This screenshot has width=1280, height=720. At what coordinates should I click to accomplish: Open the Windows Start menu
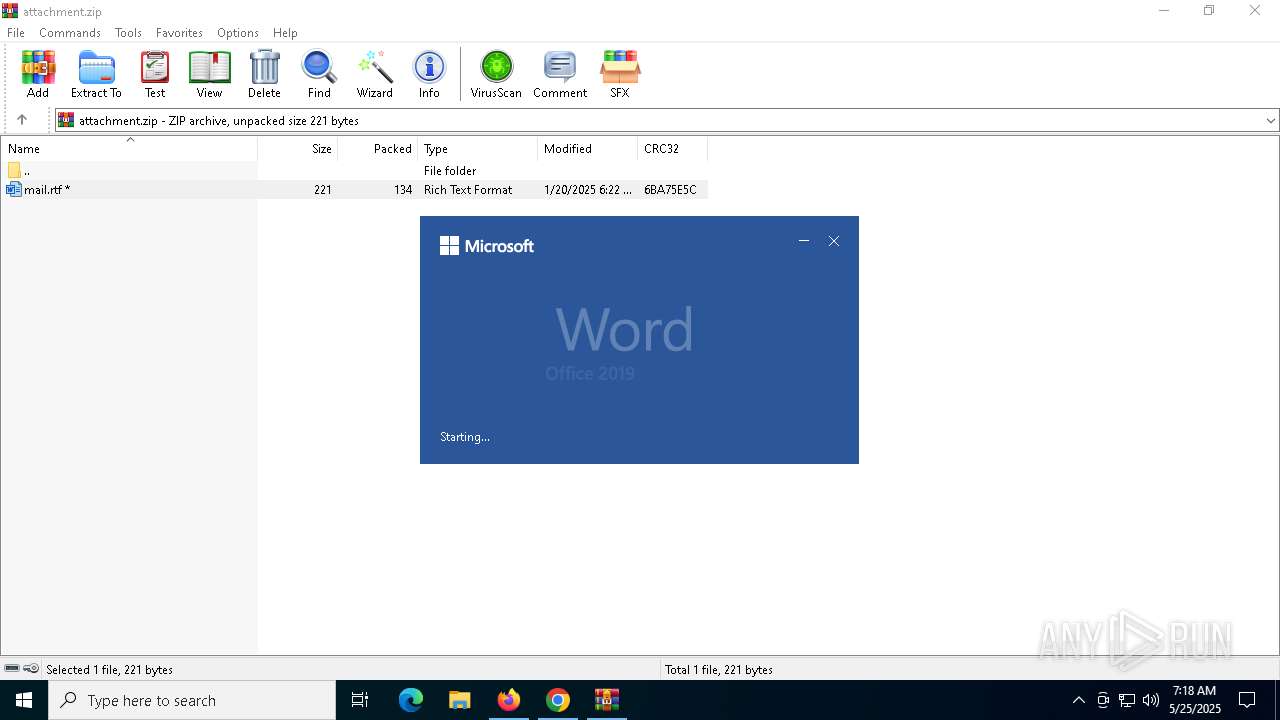pyautogui.click(x=24, y=700)
